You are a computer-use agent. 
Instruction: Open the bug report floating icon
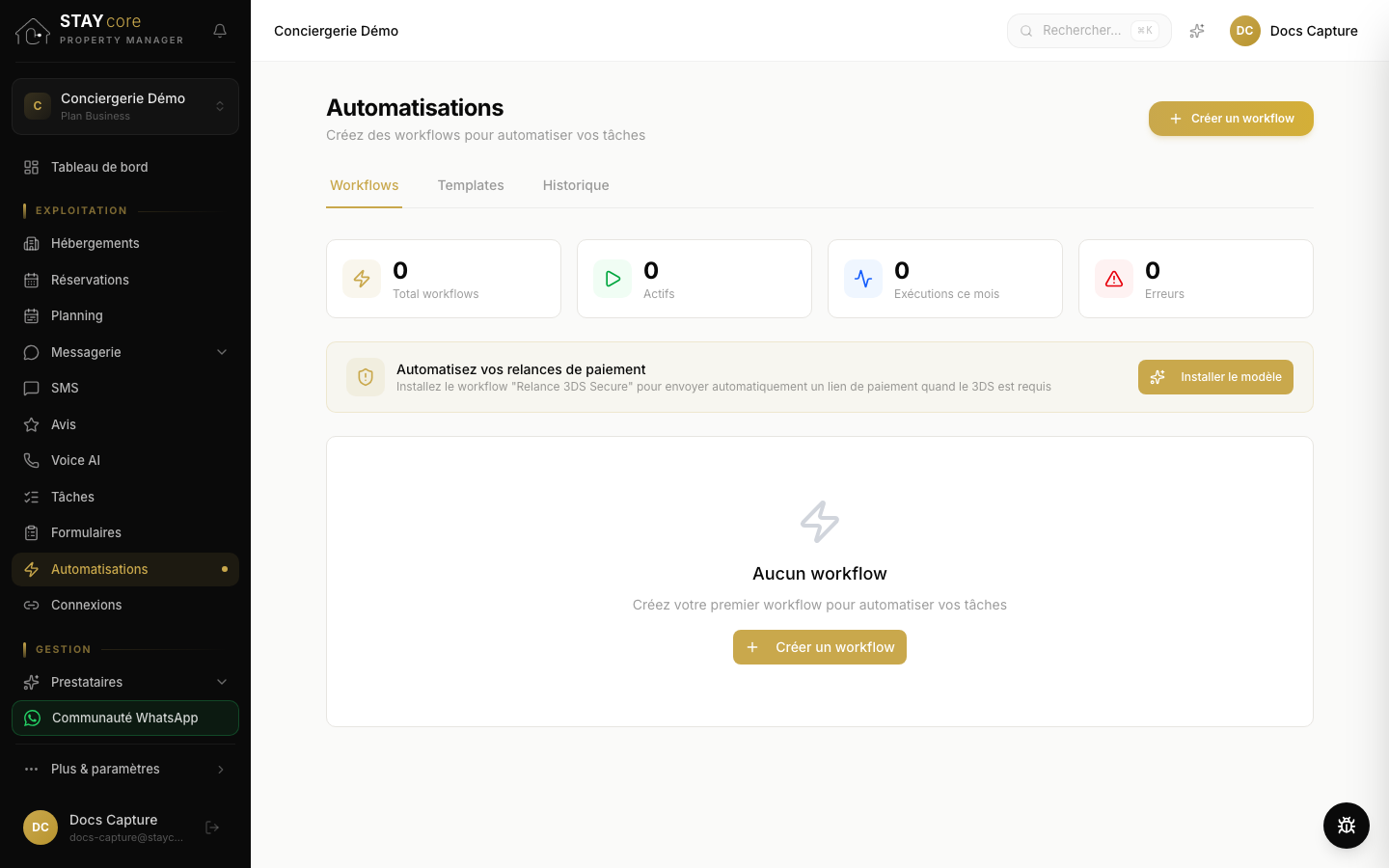coord(1347,826)
